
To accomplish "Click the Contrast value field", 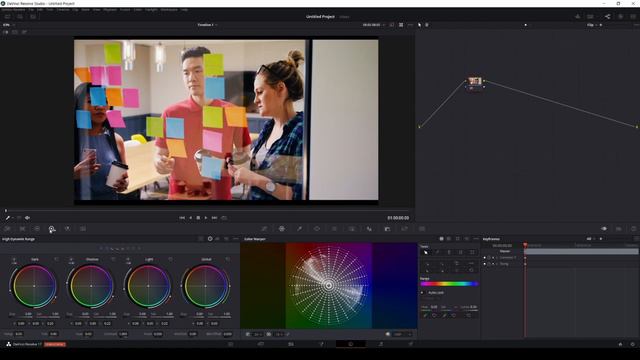I will click(122, 334).
